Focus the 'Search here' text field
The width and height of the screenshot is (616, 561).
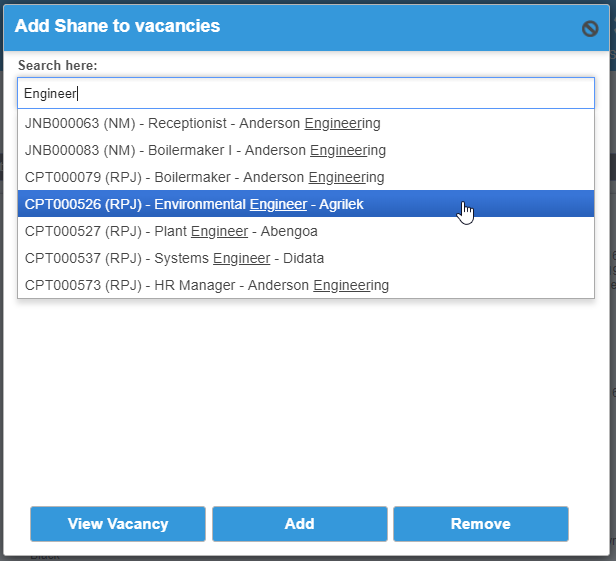coord(306,93)
